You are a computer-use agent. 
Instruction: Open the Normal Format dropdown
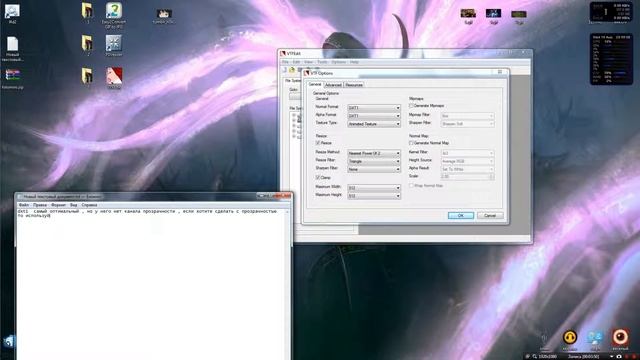374,108
